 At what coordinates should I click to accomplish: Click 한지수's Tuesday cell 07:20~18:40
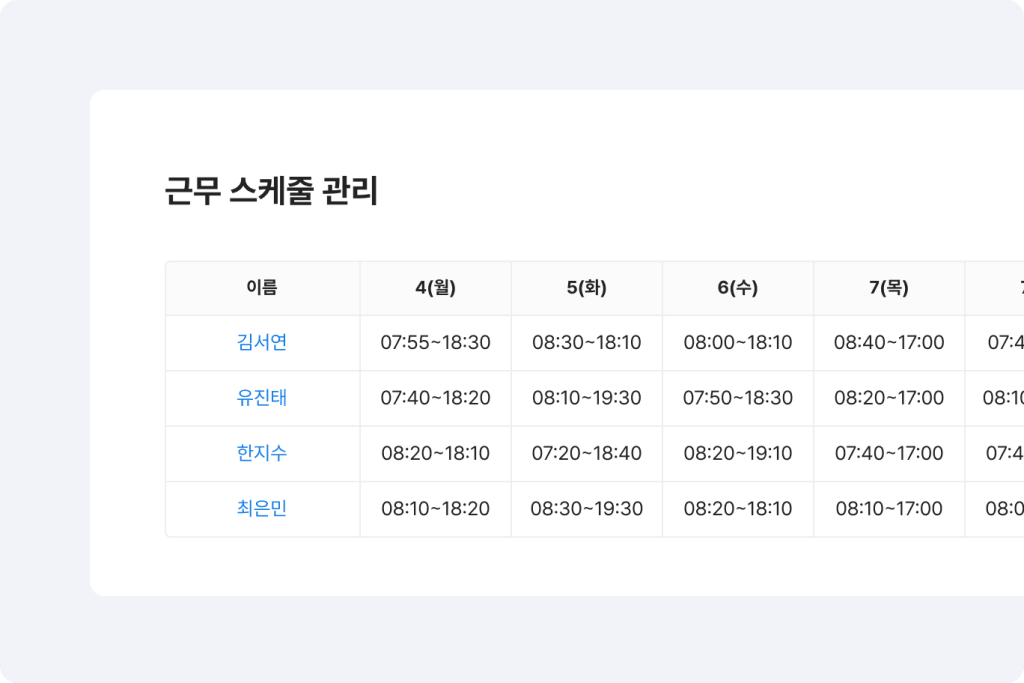click(x=586, y=453)
